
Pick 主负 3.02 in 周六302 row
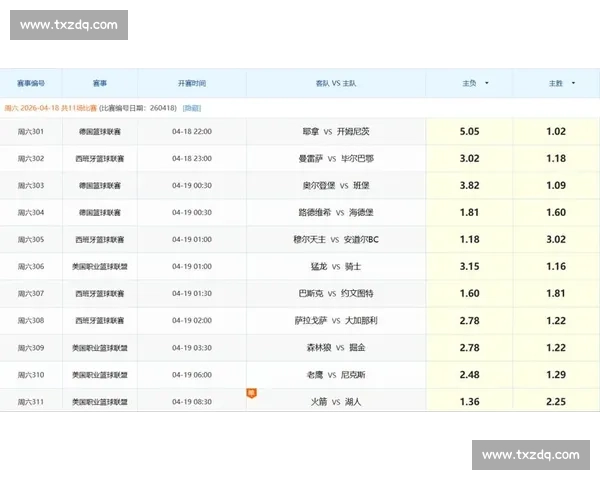tap(469, 158)
